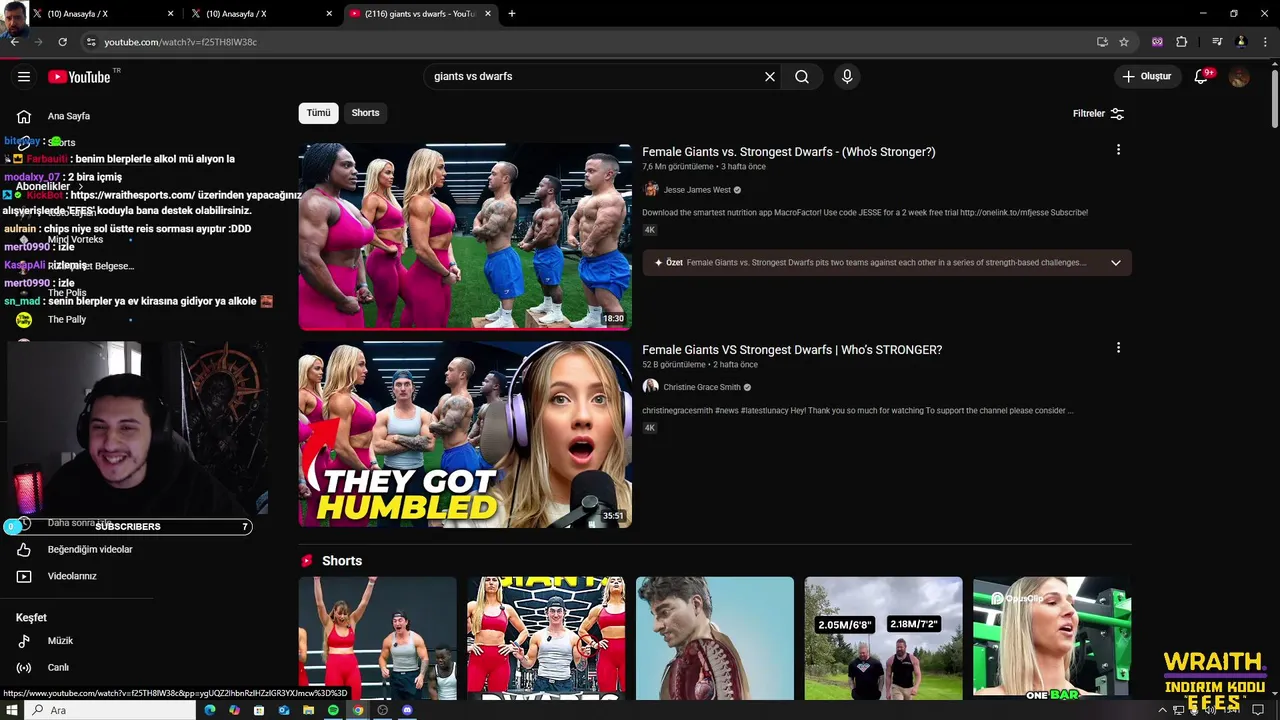
Task: Open Female Giants vs. Strongest Dwarfs title
Action: click(x=788, y=152)
